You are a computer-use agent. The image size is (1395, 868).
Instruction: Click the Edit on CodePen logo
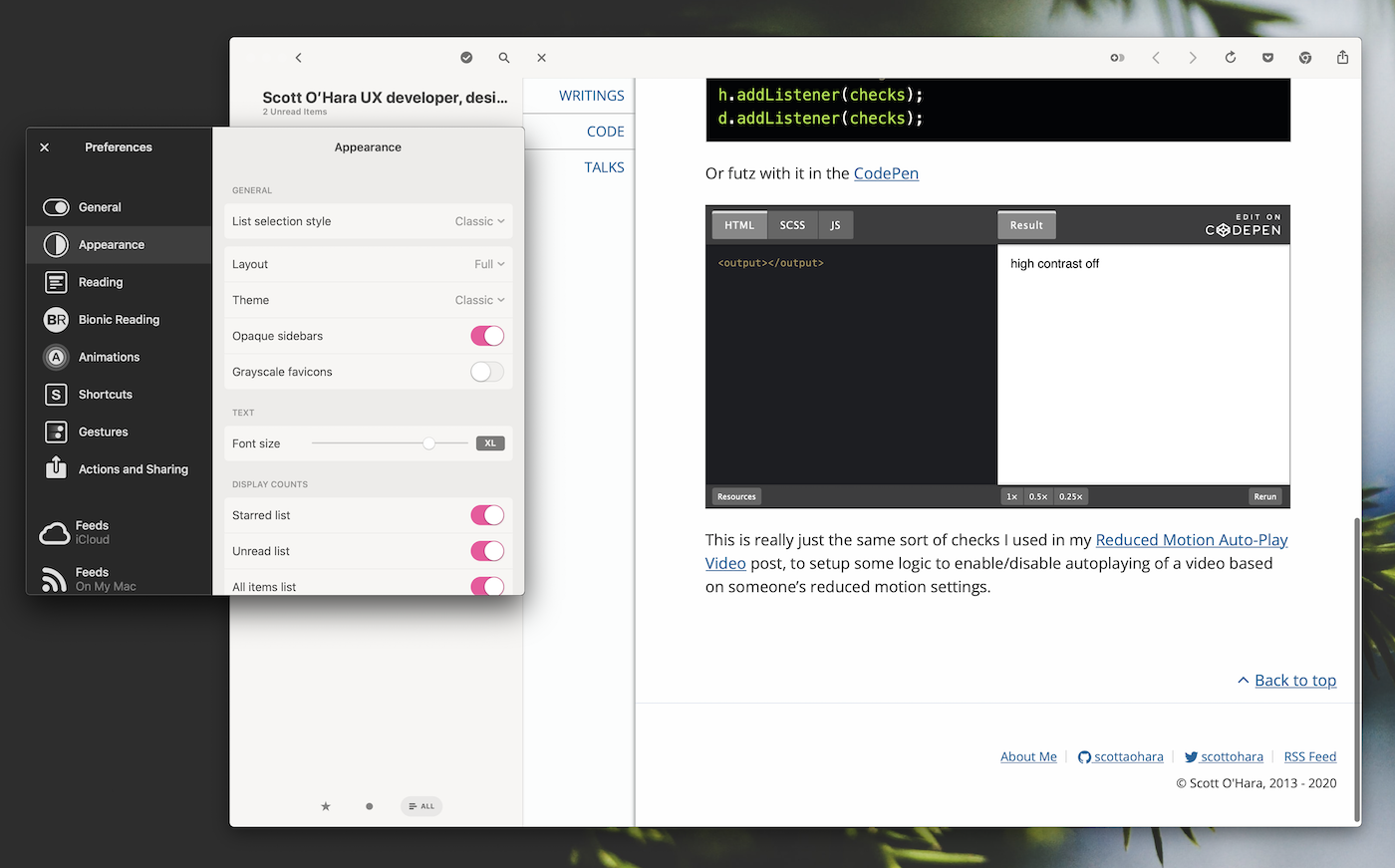(1244, 225)
